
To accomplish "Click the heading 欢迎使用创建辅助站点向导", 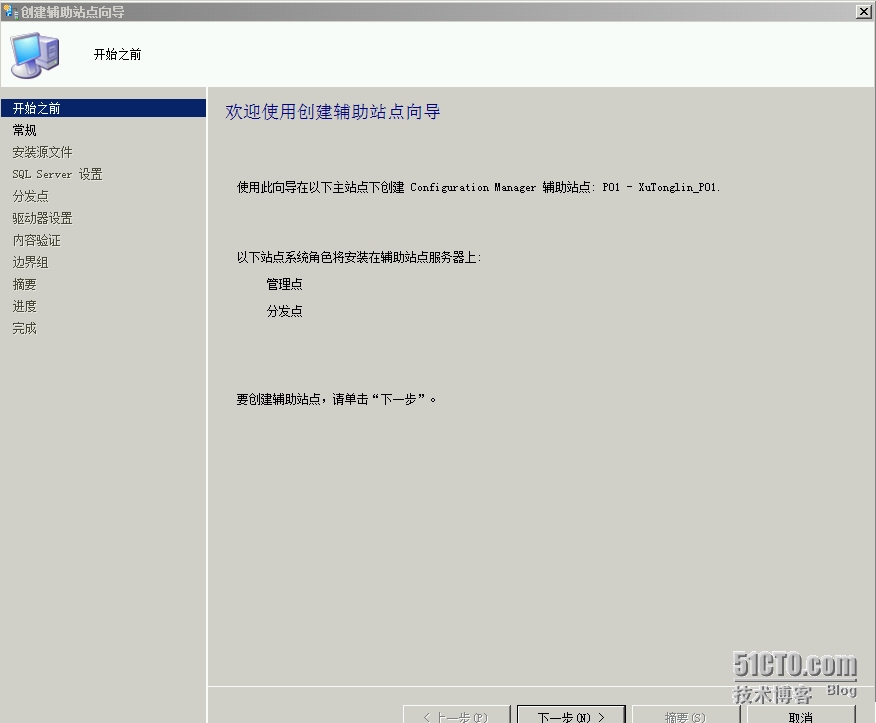I will (x=333, y=112).
